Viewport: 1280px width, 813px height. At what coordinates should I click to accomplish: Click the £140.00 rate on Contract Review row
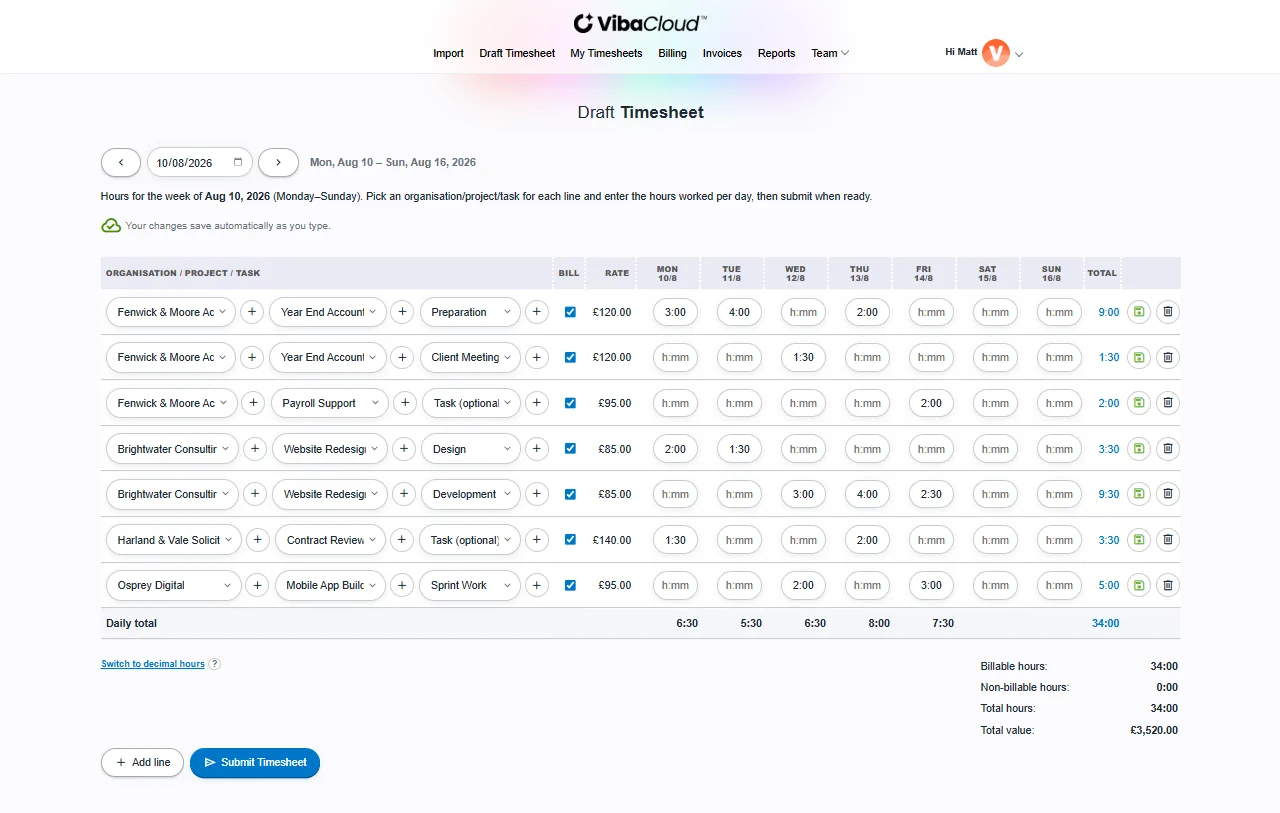[612, 540]
